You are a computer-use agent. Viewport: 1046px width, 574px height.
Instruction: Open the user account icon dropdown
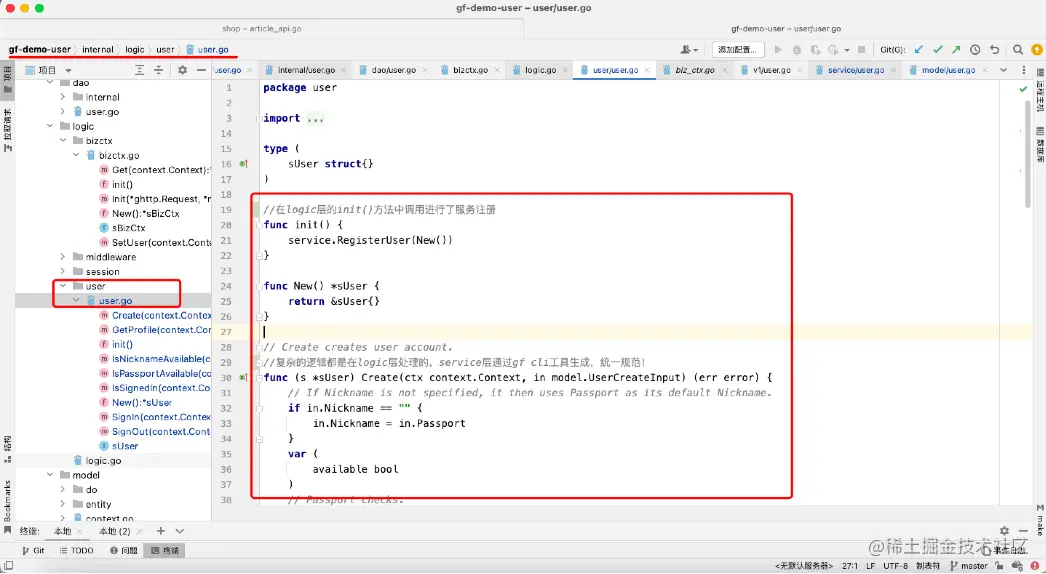click(x=689, y=49)
